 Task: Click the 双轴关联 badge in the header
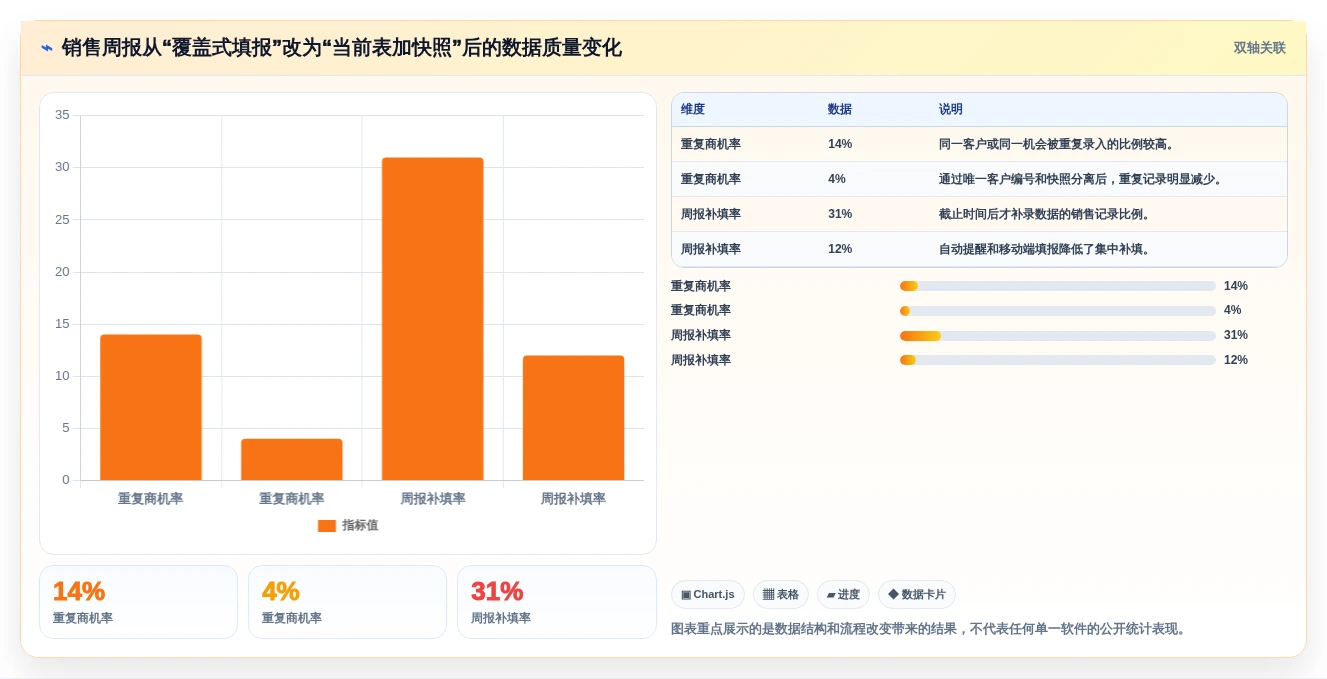[x=1259, y=48]
